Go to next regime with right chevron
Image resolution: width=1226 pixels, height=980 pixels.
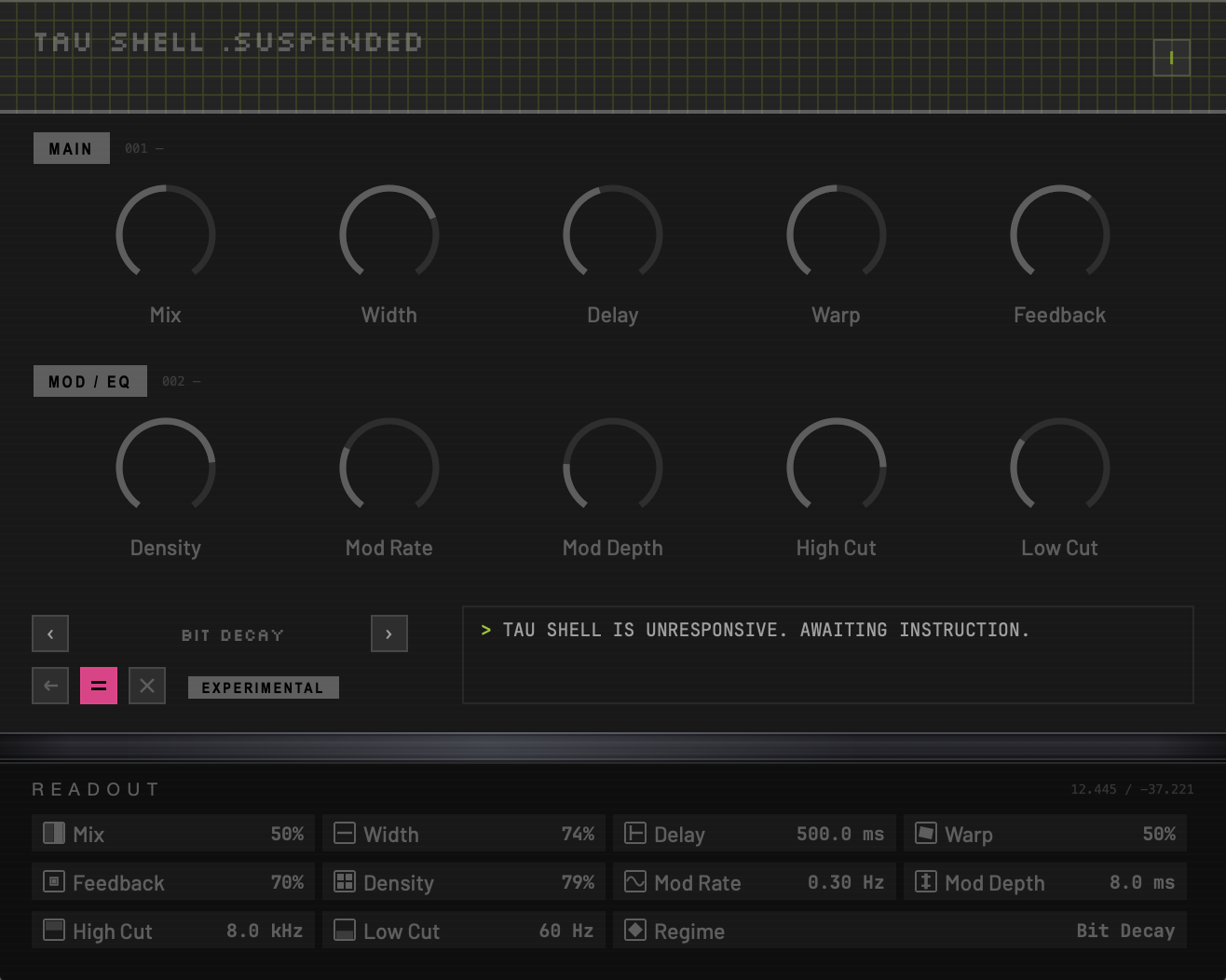pyautogui.click(x=389, y=633)
